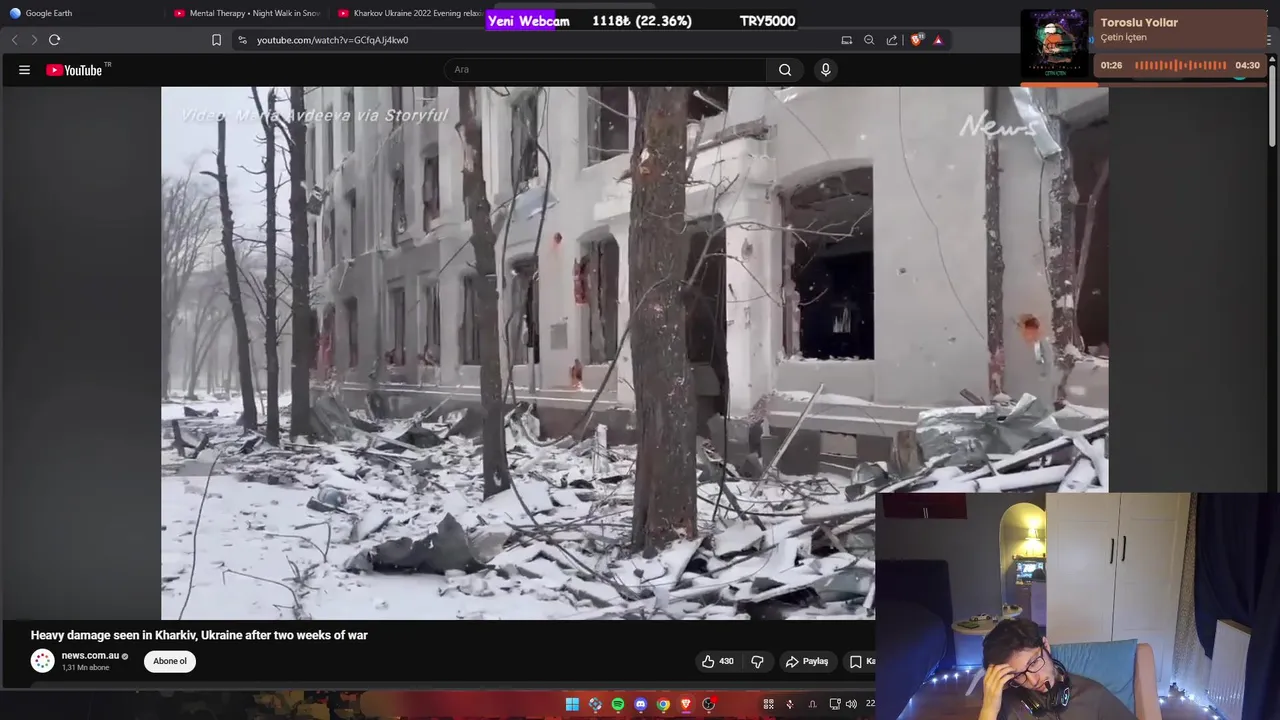The height and width of the screenshot is (720, 1280).
Task: Subscribe using the 'Abone ol' button
Action: tap(170, 661)
